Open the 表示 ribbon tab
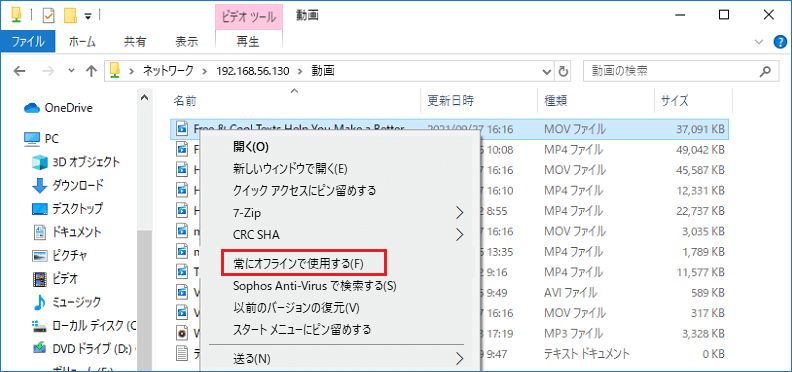The height and width of the screenshot is (372, 792). pyautogui.click(x=187, y=41)
